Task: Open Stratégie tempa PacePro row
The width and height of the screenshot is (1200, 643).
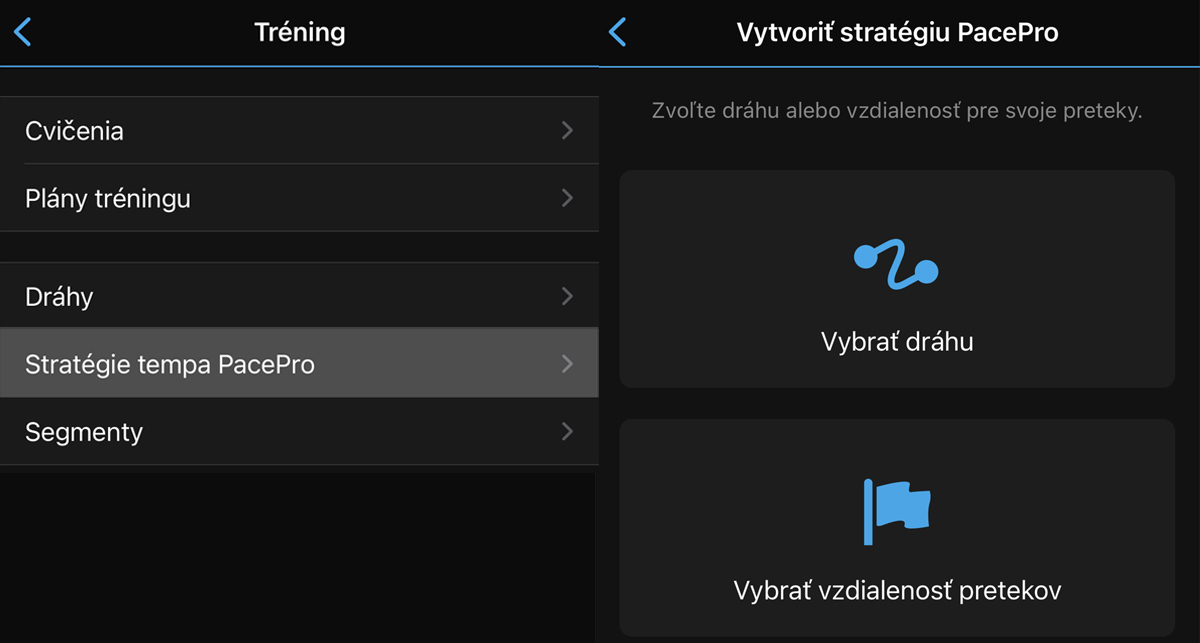Action: [299, 364]
